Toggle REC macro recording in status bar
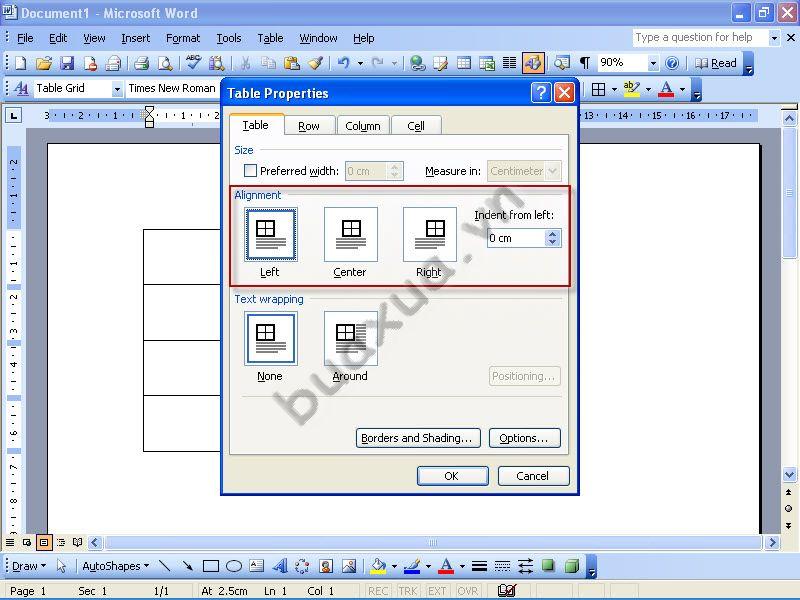 tap(378, 591)
